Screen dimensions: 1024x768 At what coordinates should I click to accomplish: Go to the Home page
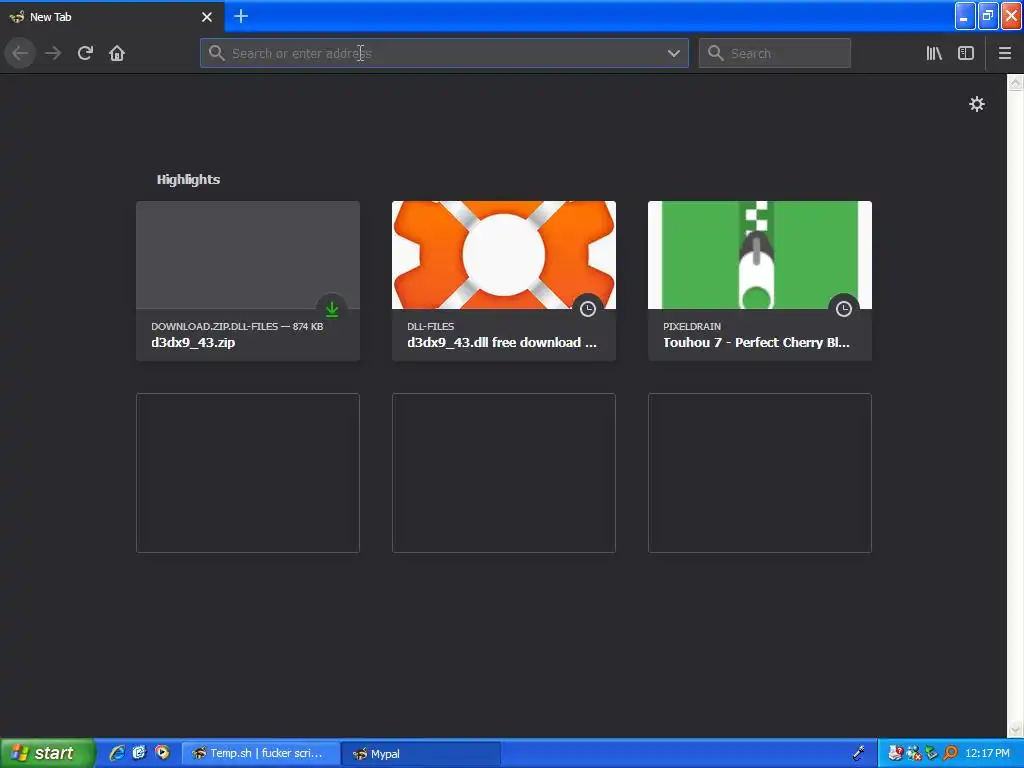tap(117, 53)
